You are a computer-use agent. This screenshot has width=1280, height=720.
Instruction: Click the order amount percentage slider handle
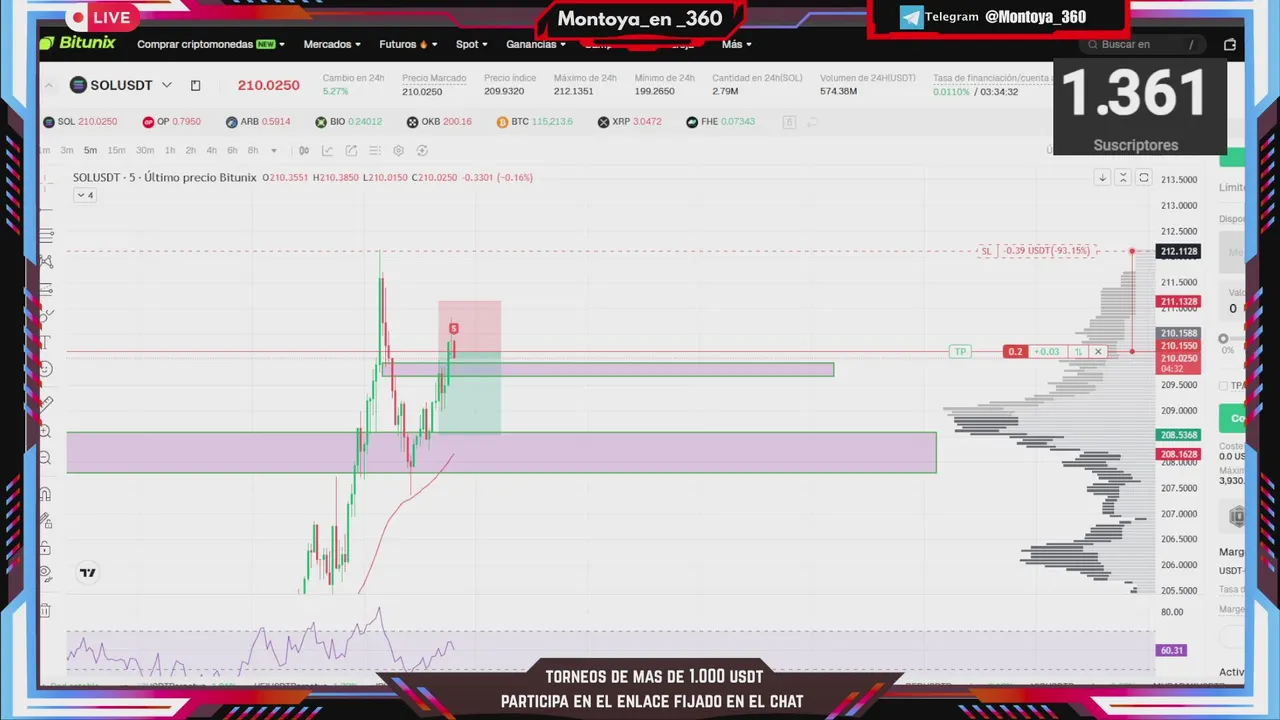click(1224, 339)
